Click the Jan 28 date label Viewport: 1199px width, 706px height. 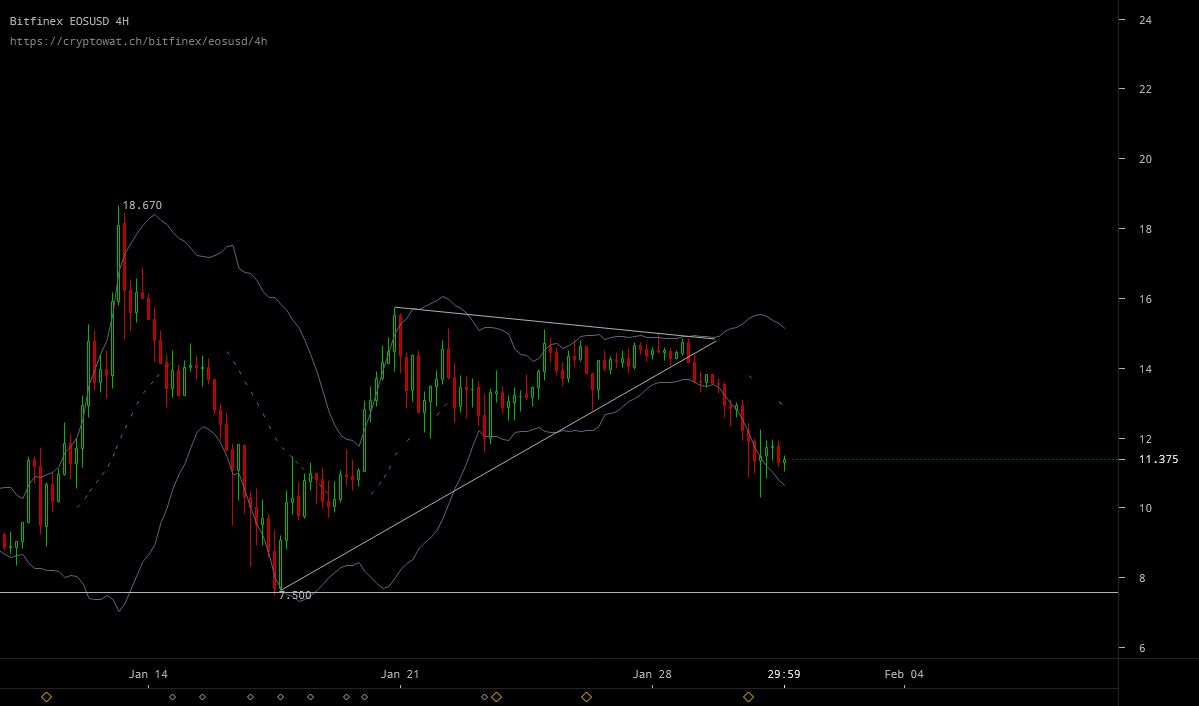(652, 674)
